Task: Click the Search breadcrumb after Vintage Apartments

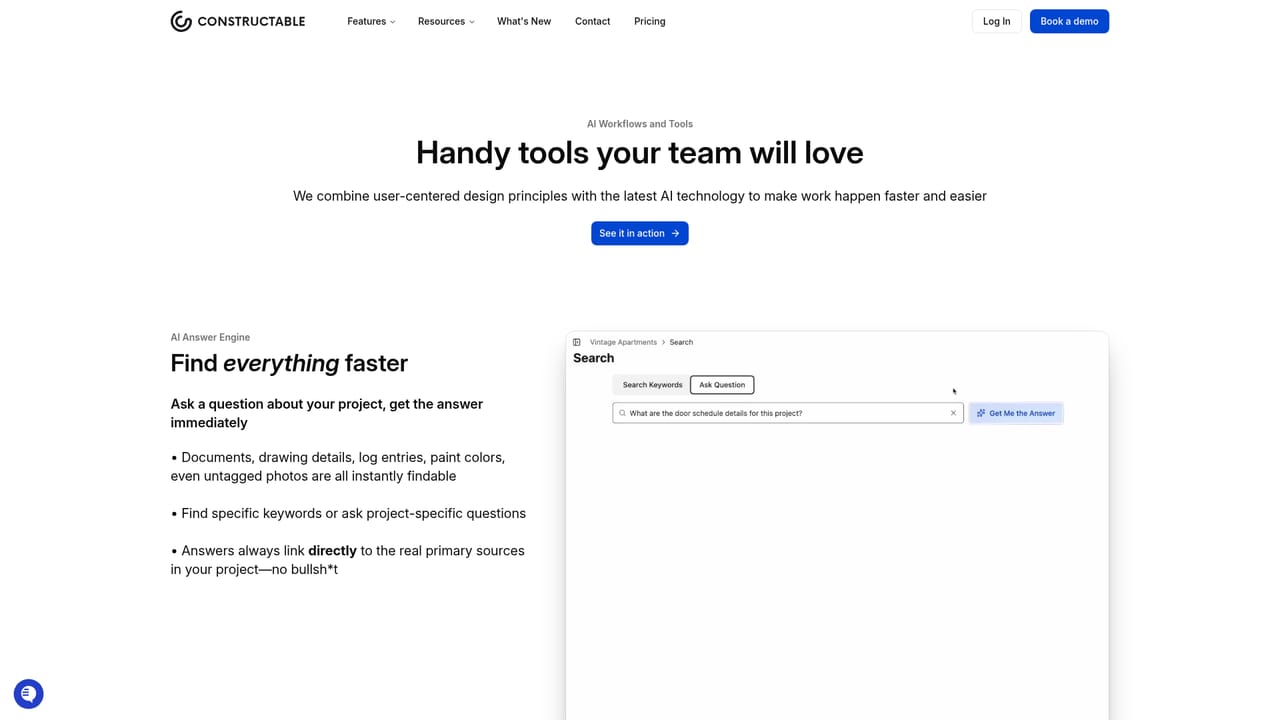Action: [681, 342]
